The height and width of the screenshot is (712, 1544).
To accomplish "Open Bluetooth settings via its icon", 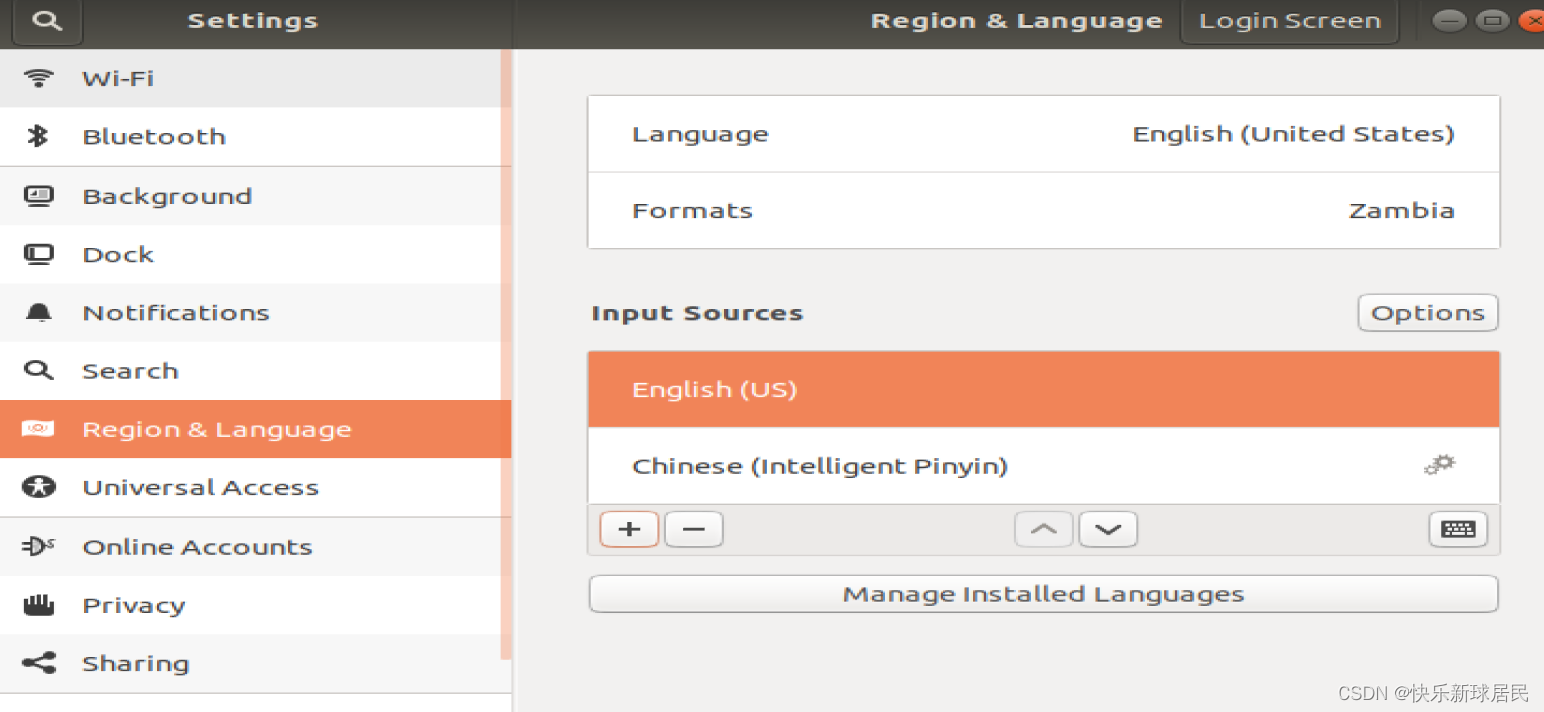I will 38,136.
